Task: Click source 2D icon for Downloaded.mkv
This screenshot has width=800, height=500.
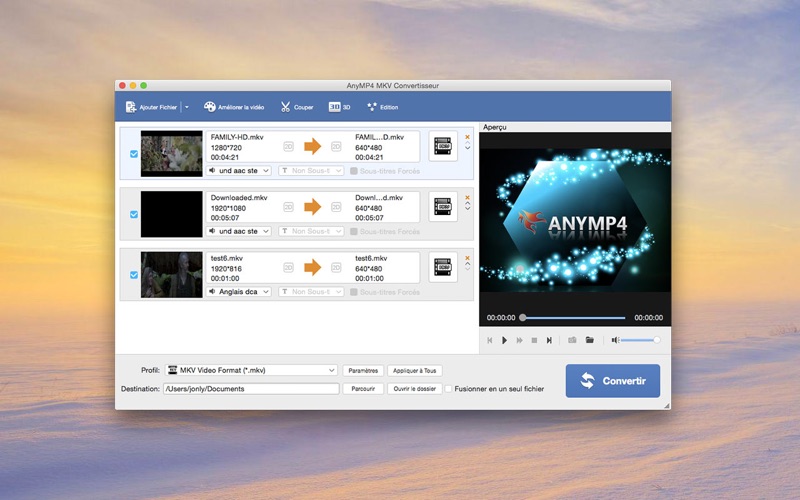Action: [x=288, y=207]
